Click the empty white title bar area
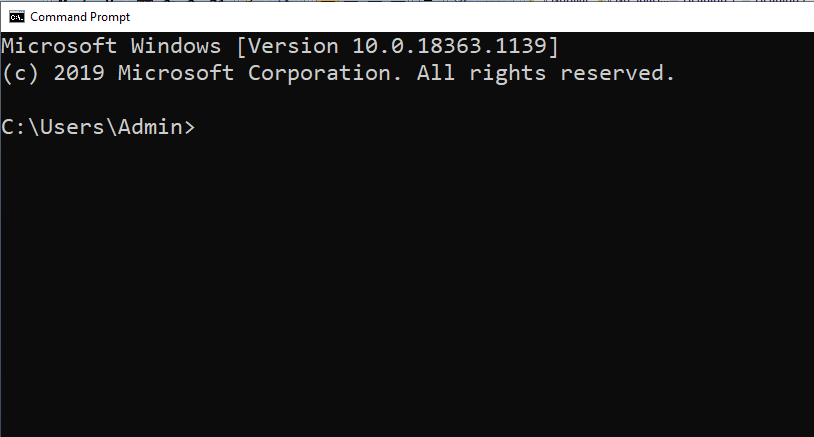The image size is (814, 437). point(467,17)
